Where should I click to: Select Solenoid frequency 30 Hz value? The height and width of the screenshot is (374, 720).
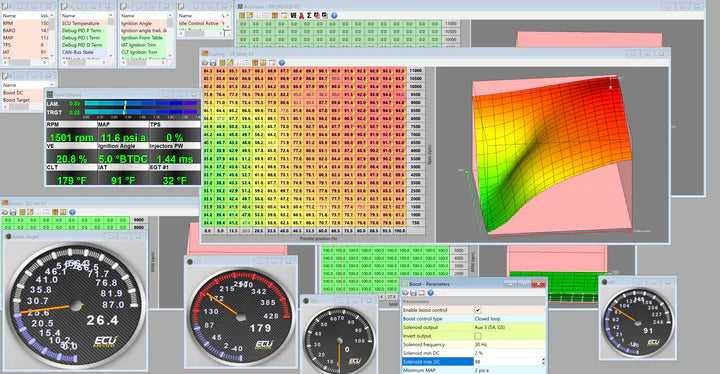(509, 345)
